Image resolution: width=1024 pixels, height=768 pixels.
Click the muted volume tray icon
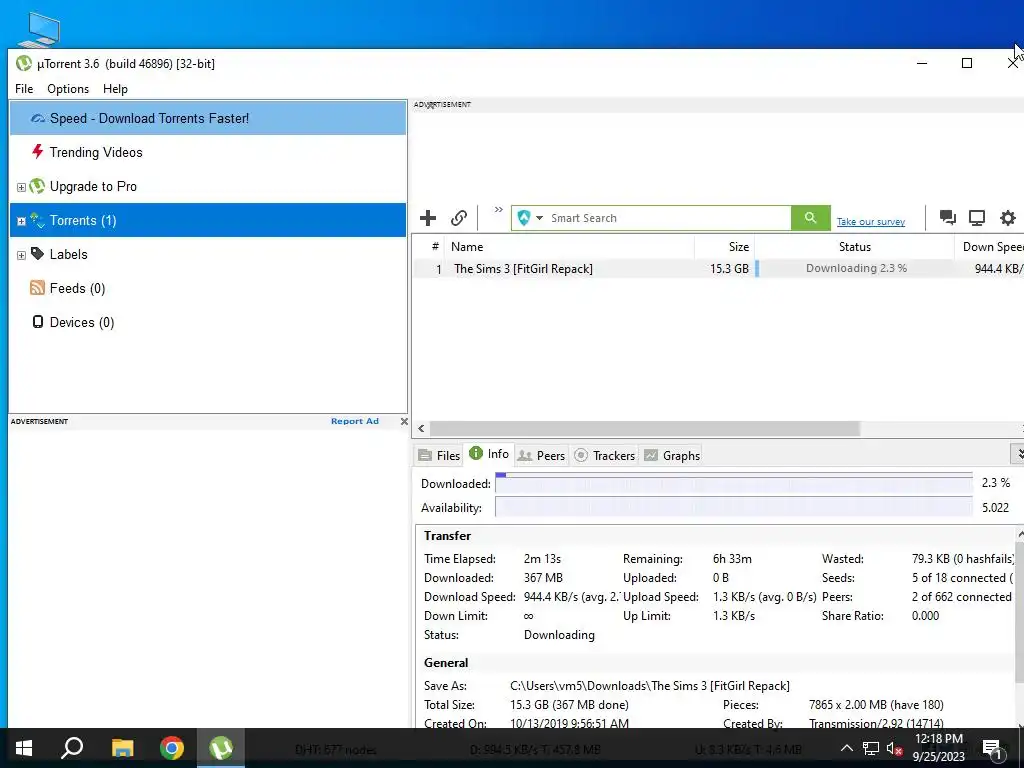pos(895,748)
